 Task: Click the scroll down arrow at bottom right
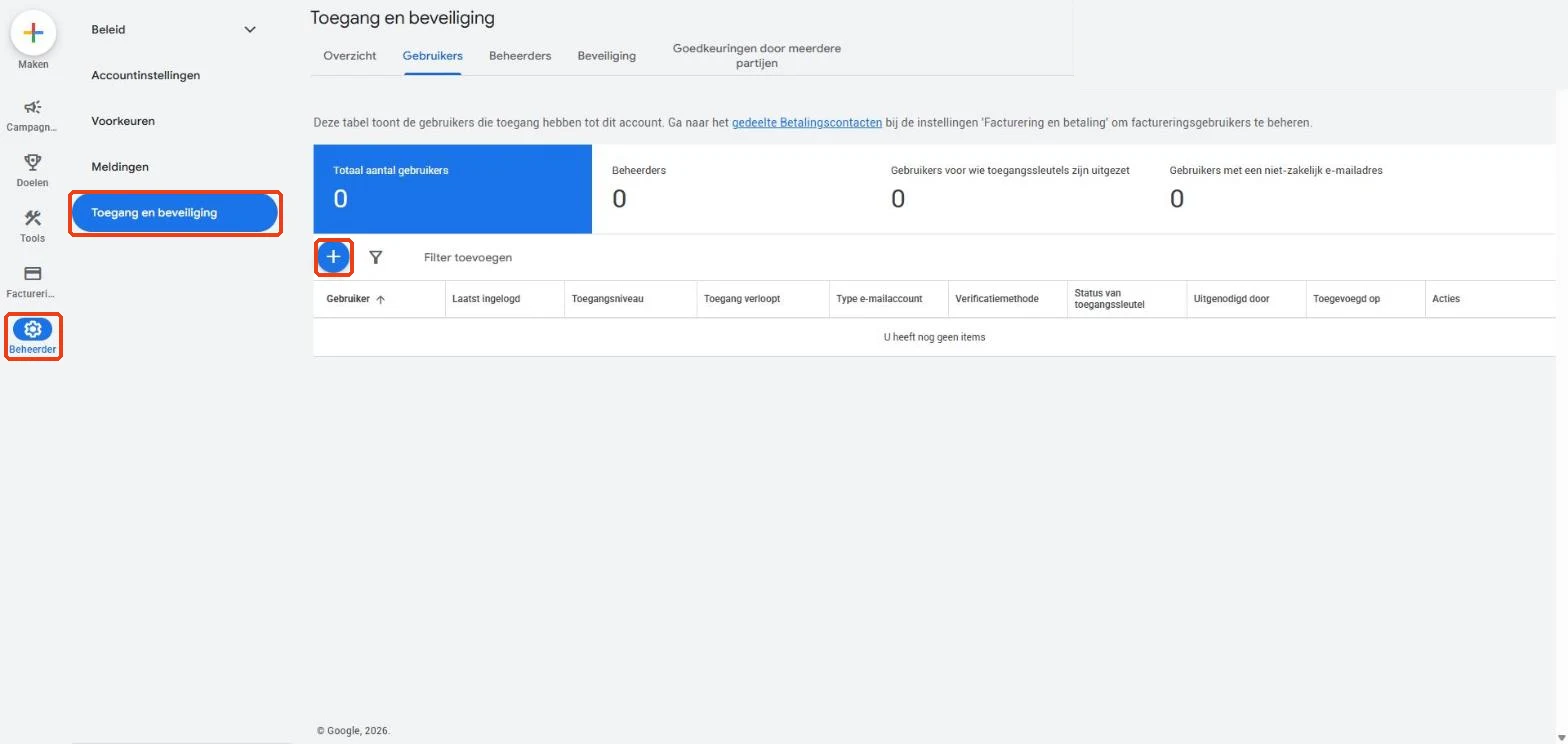click(1562, 737)
